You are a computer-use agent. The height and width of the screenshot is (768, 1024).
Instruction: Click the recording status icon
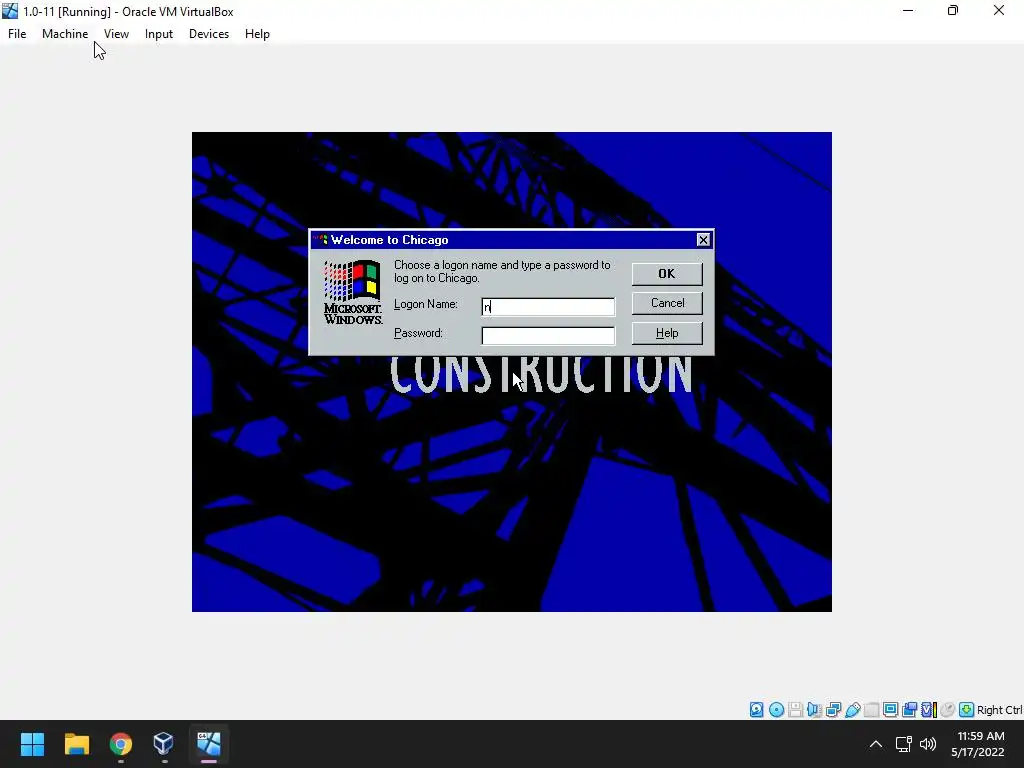(909, 710)
